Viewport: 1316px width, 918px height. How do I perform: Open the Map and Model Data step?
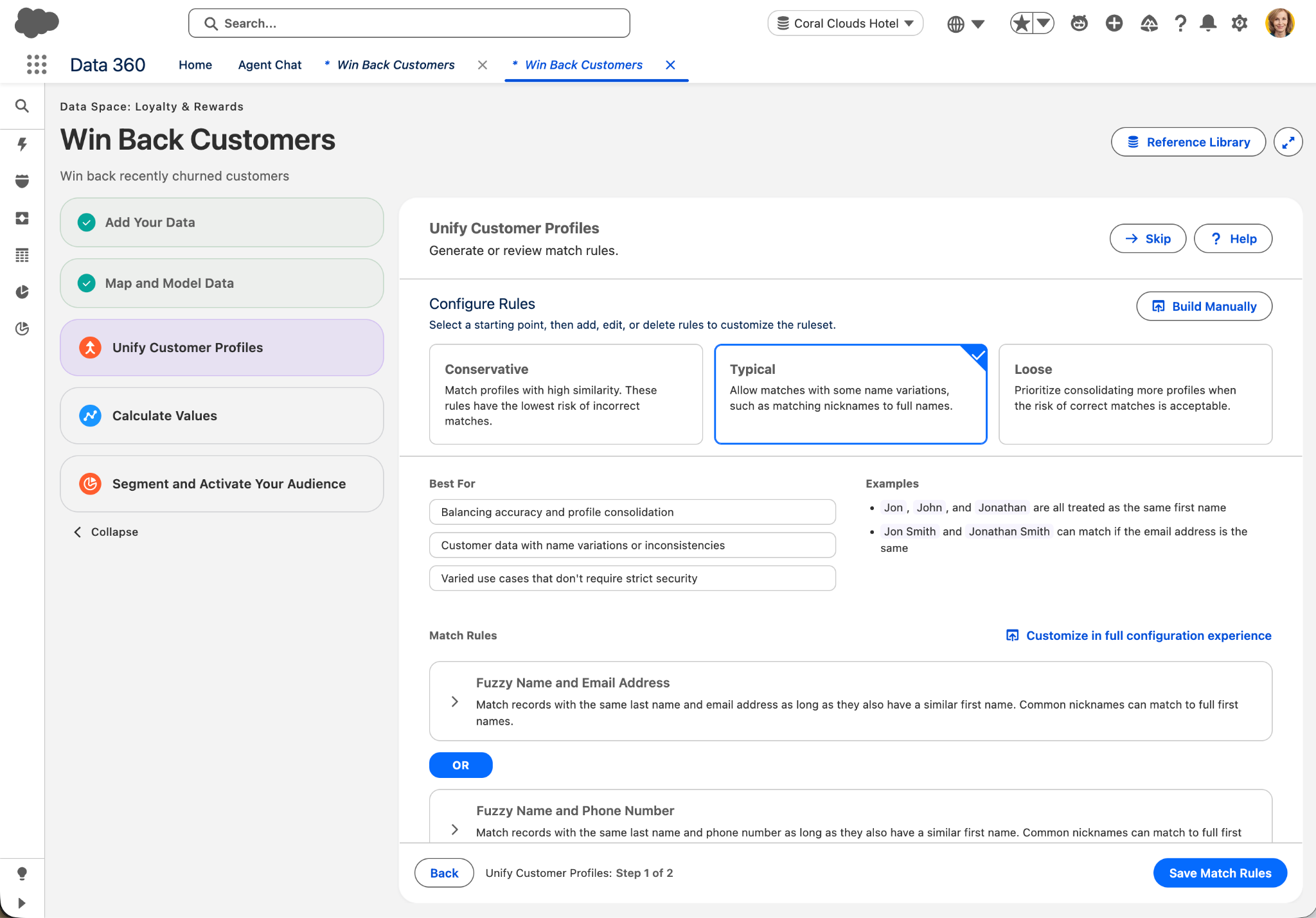coord(222,283)
